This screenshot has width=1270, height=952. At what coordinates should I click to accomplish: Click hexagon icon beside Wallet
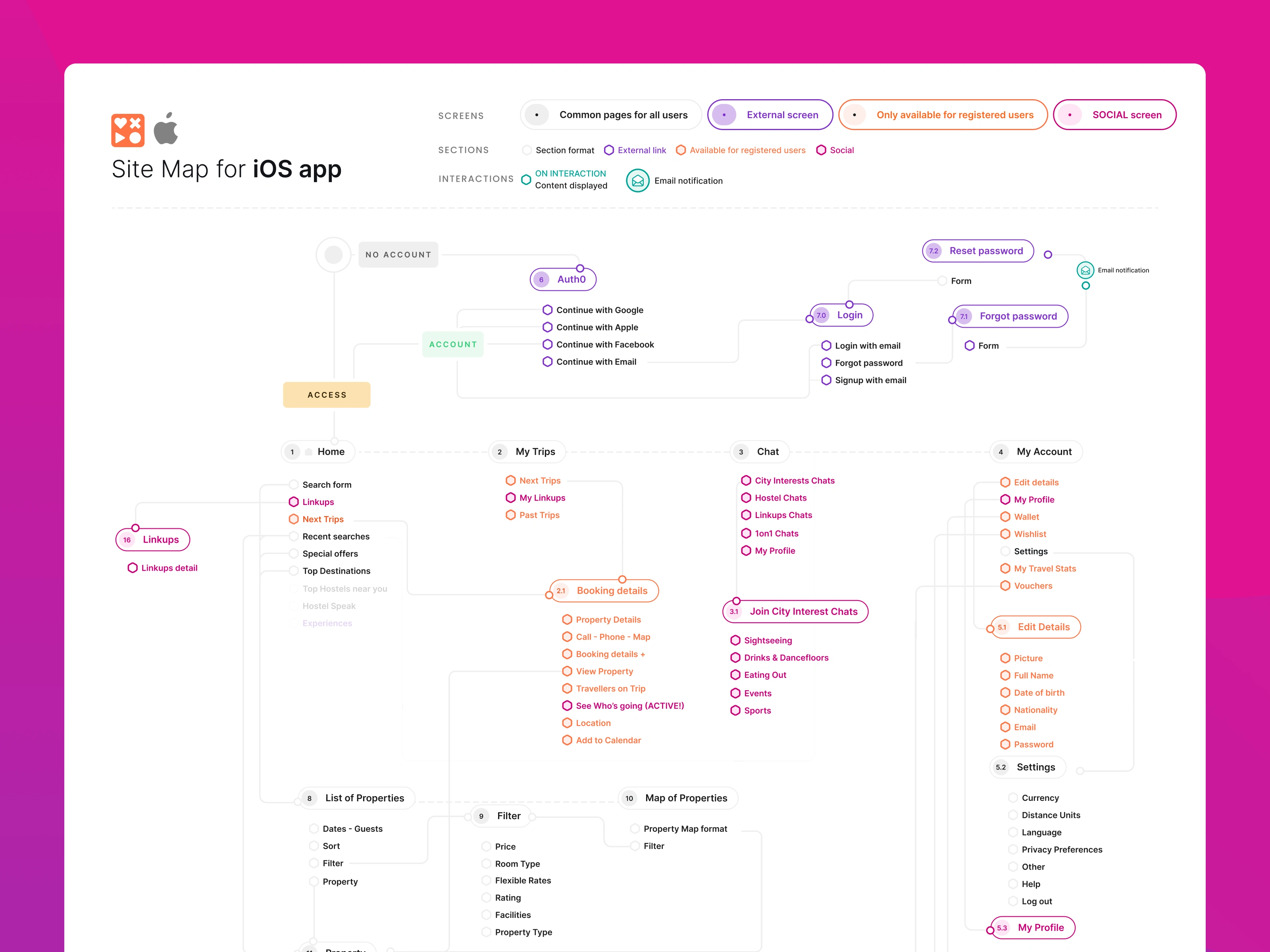[x=1005, y=516]
